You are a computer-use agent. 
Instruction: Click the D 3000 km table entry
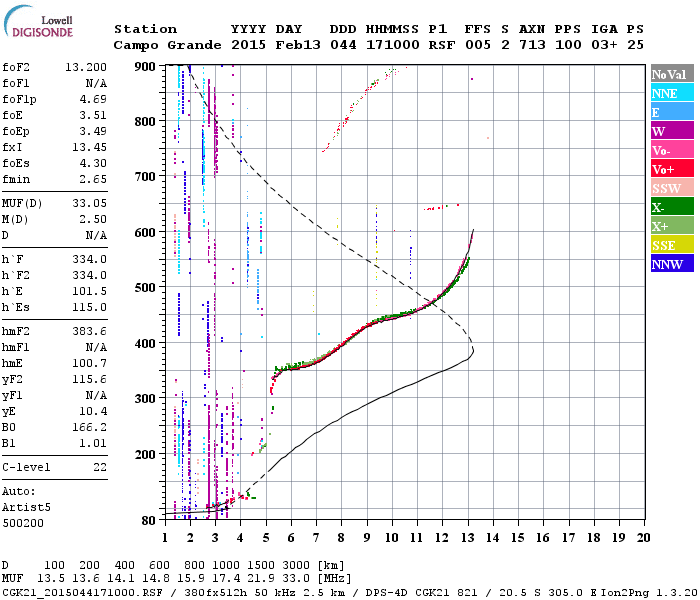tap(296, 566)
